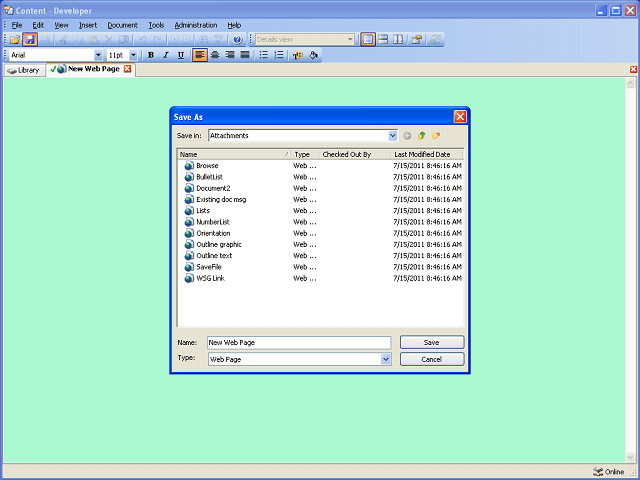Open the Help question mark icon

coord(238,40)
